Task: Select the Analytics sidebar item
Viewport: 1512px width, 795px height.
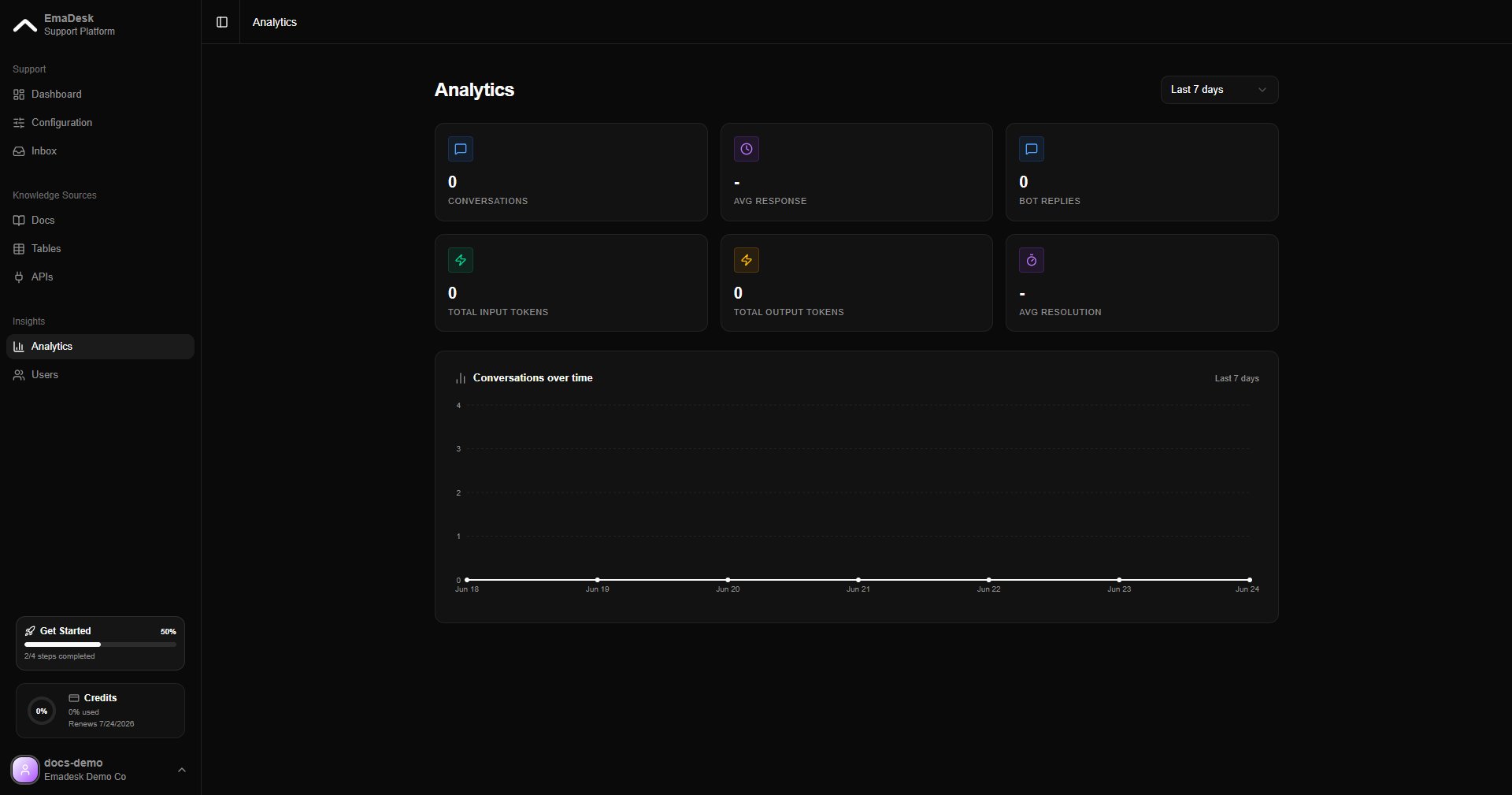Action: click(100, 347)
